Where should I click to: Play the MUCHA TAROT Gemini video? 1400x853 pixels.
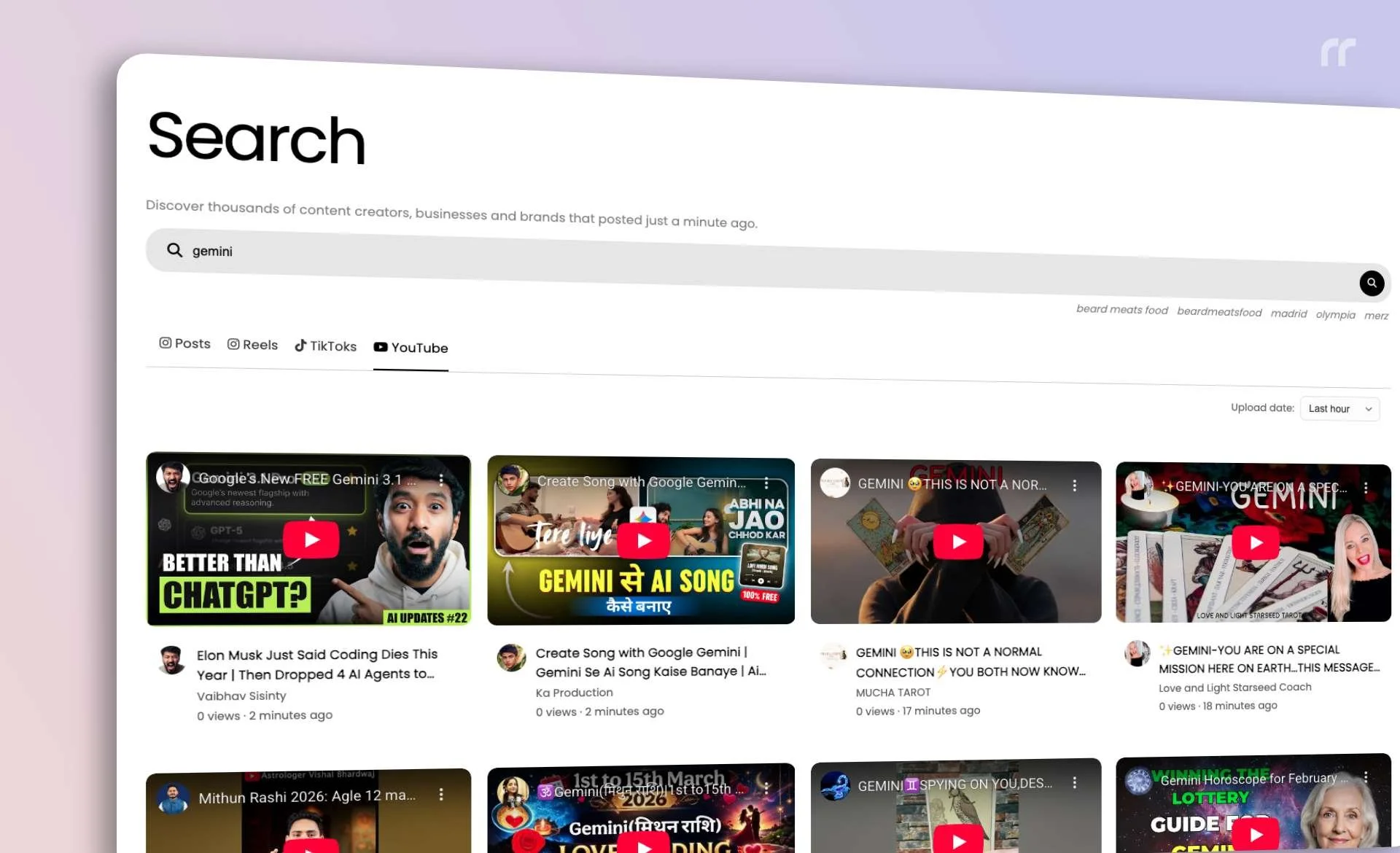(959, 541)
